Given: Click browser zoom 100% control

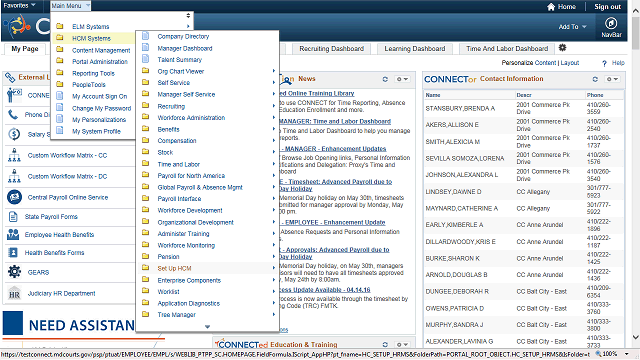Looking at the screenshot, I should click(x=612, y=354).
